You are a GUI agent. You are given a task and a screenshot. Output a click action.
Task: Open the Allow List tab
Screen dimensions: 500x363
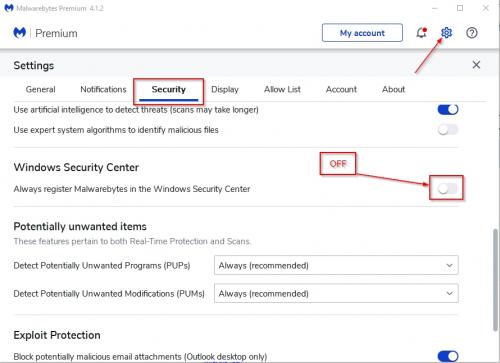coord(282,89)
